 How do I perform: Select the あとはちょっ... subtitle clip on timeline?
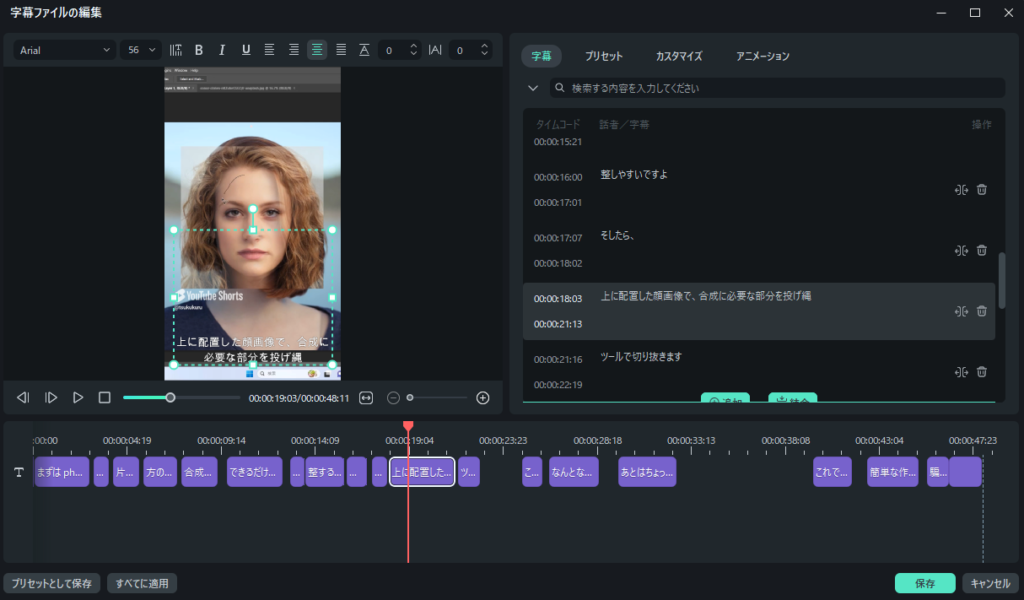pyautogui.click(x=647, y=472)
